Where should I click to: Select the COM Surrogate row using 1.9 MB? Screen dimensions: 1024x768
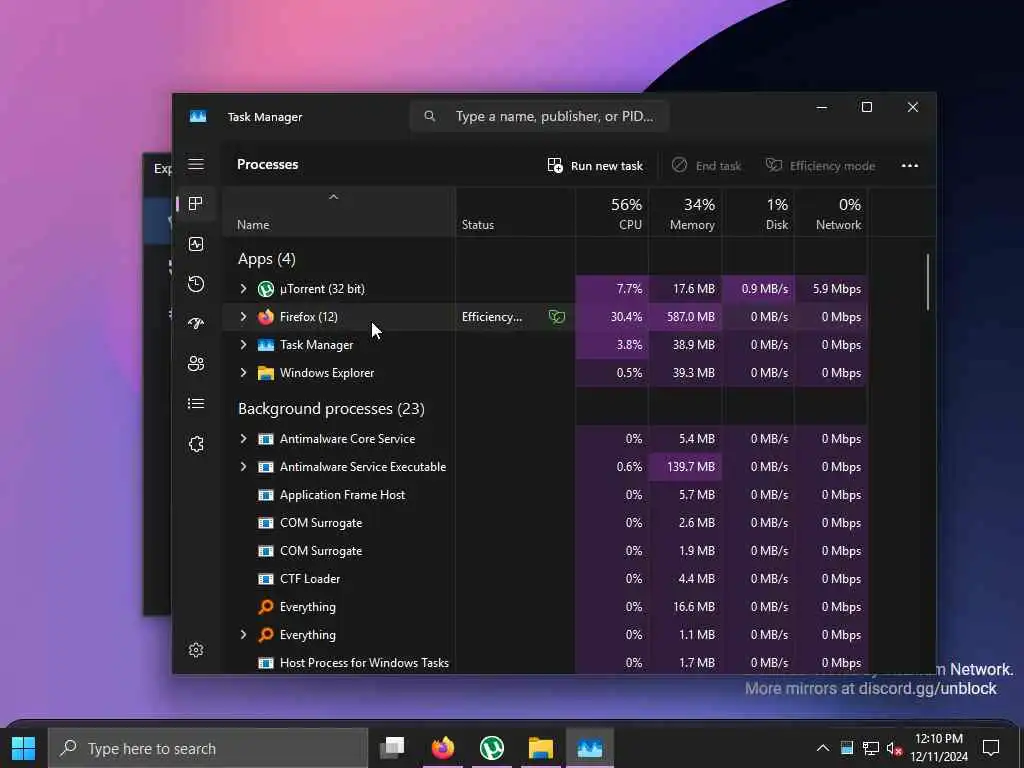tap(545, 551)
